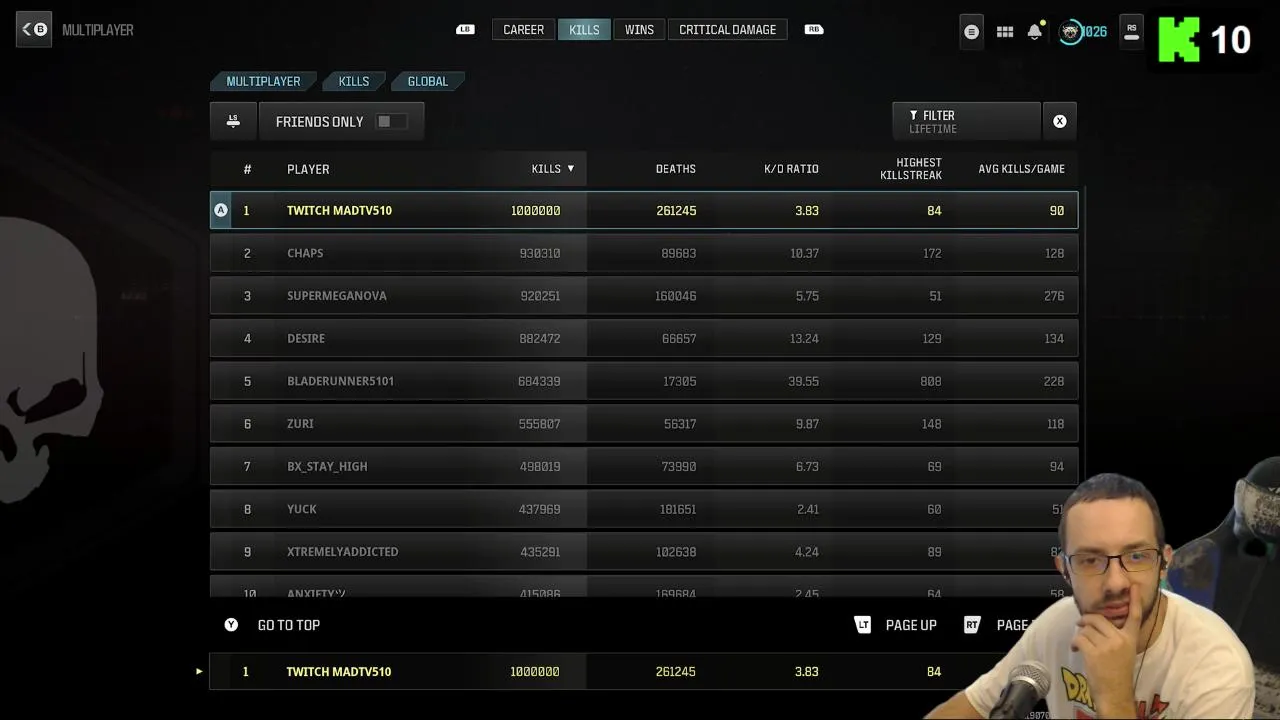Select player ZURI row
The image size is (1280, 720).
pos(644,424)
